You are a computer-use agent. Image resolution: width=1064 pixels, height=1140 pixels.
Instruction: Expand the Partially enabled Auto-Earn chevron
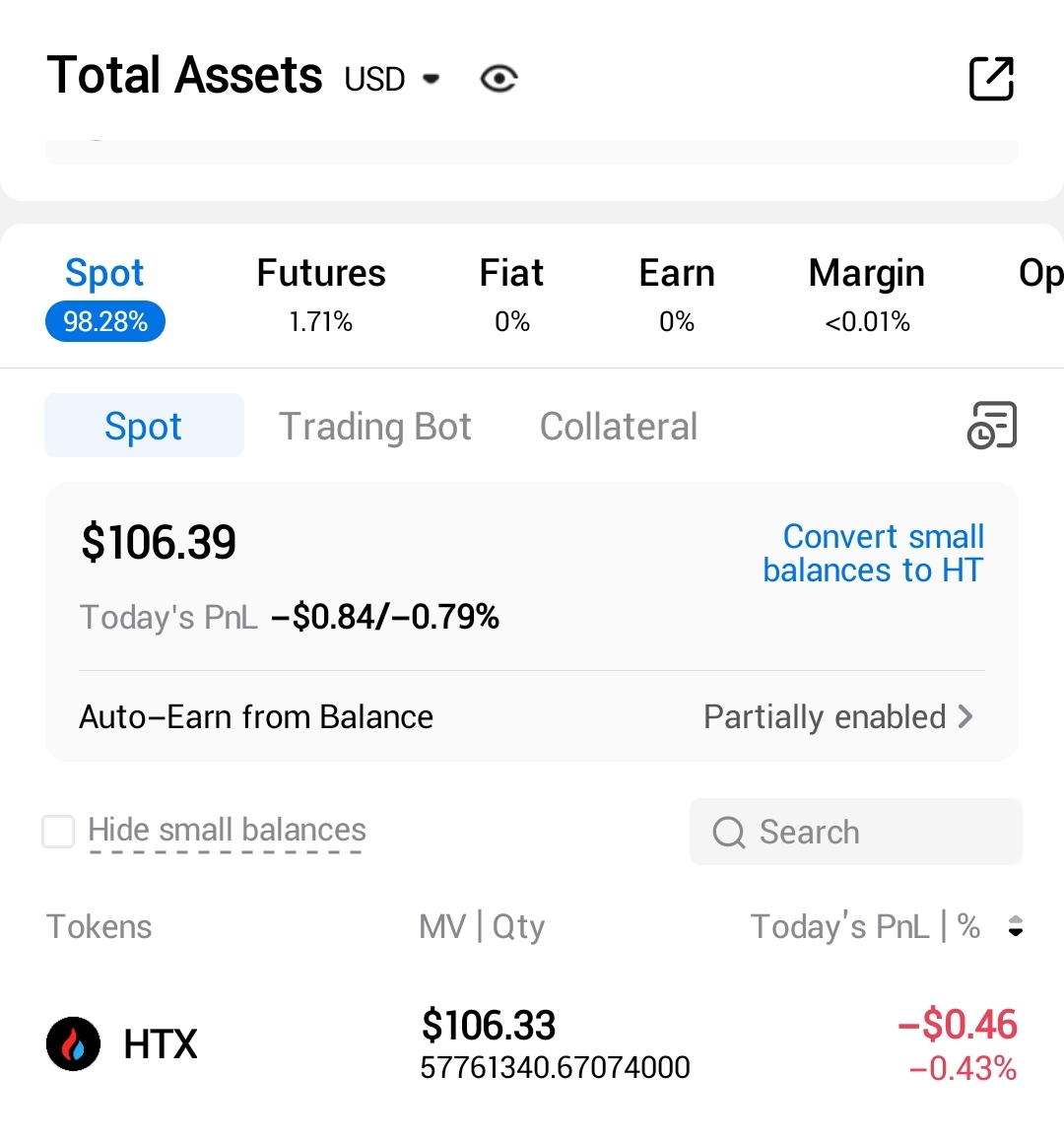click(965, 716)
